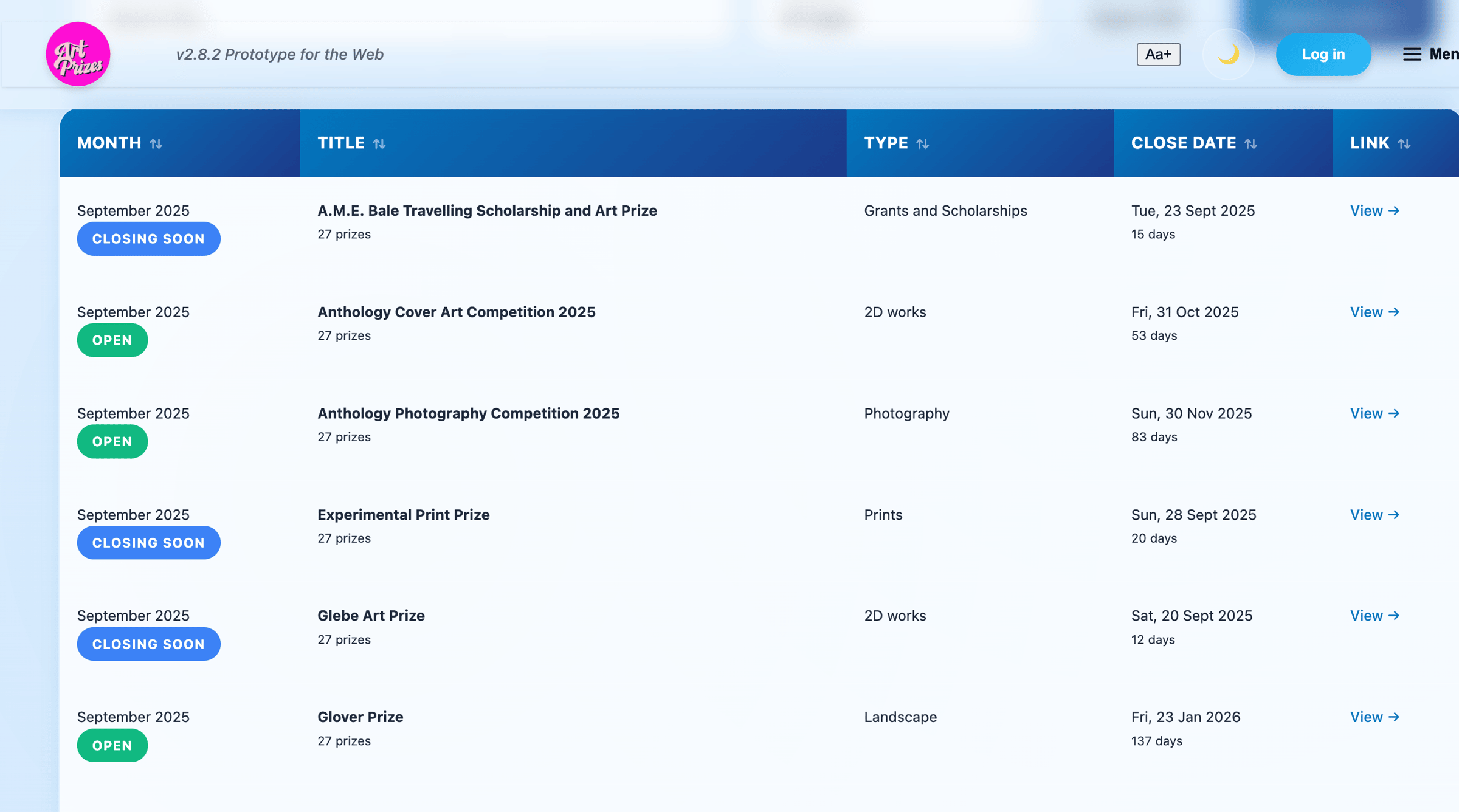Click the Anthology Photography Competition 2025 title
Viewport: 1459px width, 812px height.
point(468,413)
